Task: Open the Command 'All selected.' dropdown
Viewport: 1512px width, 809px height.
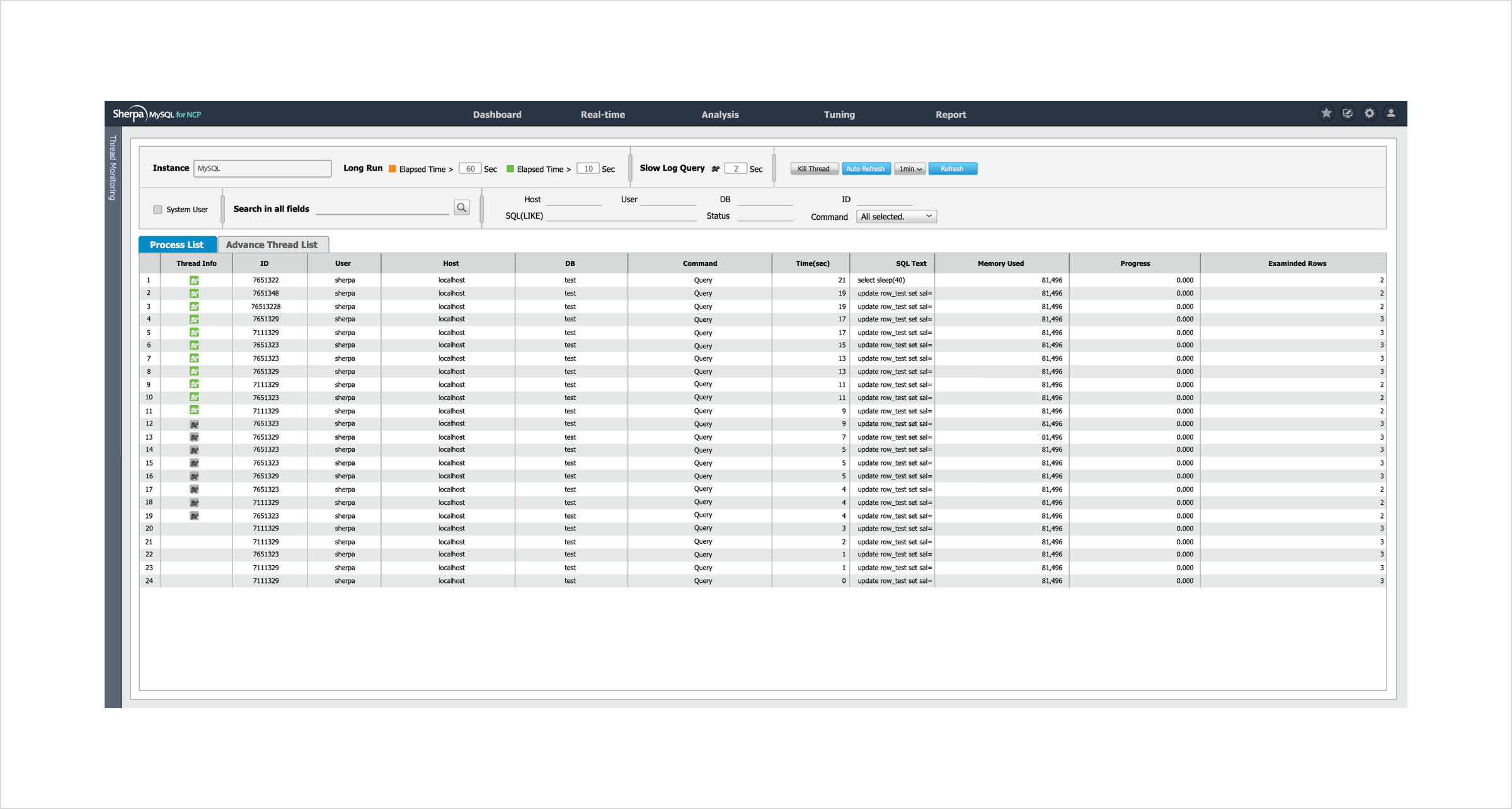Action: coord(896,217)
